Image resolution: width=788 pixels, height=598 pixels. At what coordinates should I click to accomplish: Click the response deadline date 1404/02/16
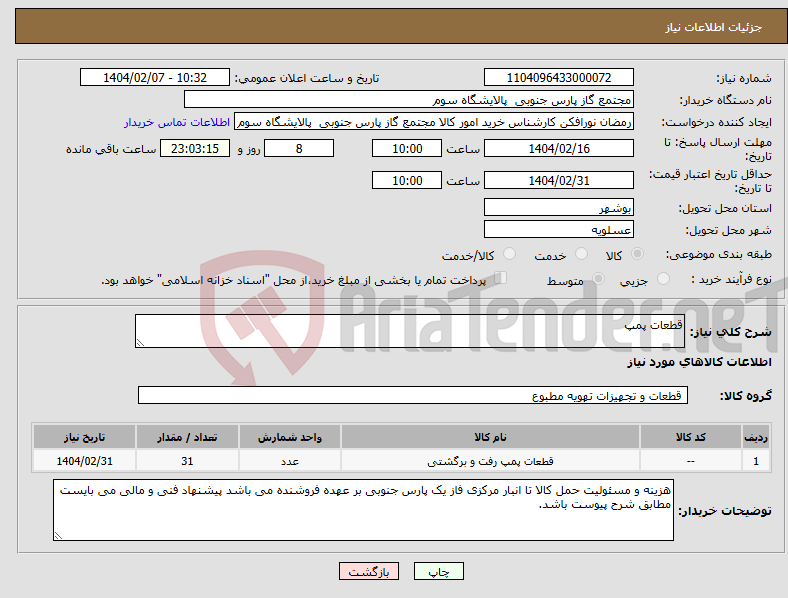[558, 148]
